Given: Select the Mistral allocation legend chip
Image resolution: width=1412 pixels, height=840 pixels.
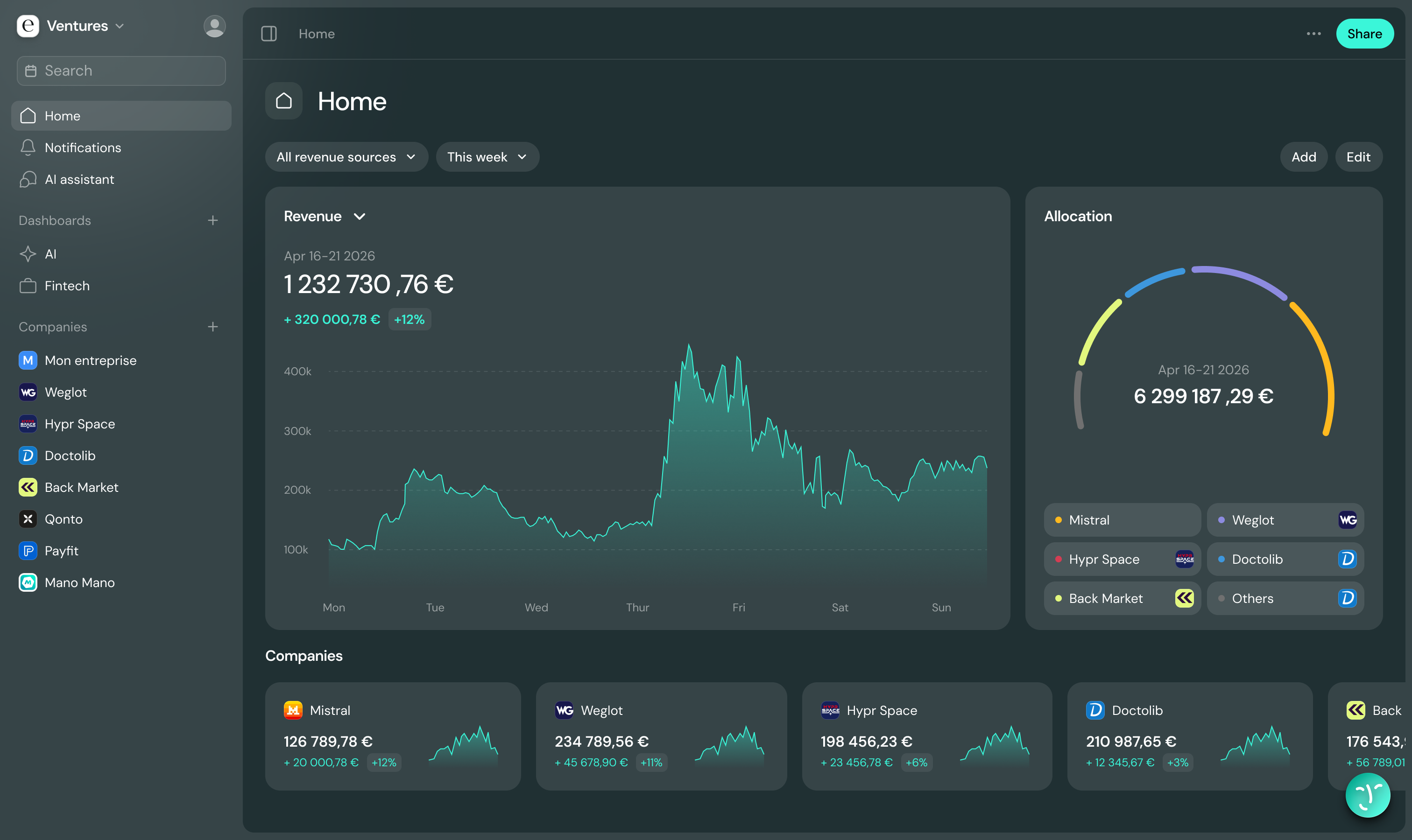Looking at the screenshot, I should point(1122,519).
